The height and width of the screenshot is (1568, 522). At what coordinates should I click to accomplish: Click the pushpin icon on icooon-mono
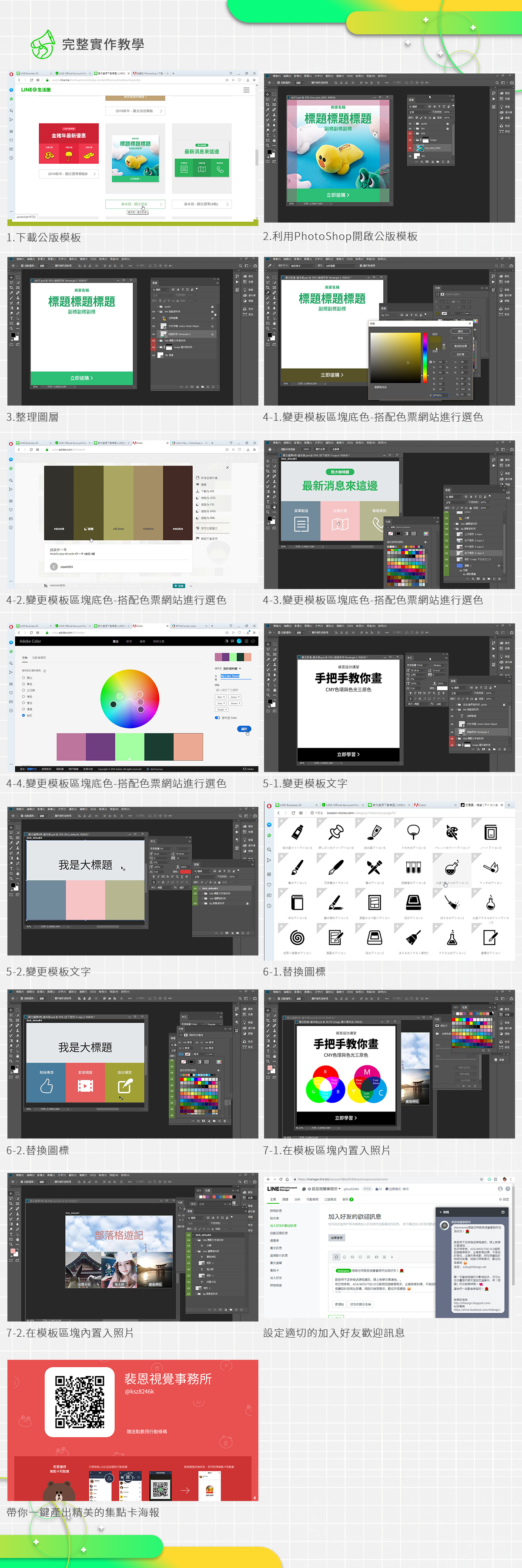coord(336,832)
